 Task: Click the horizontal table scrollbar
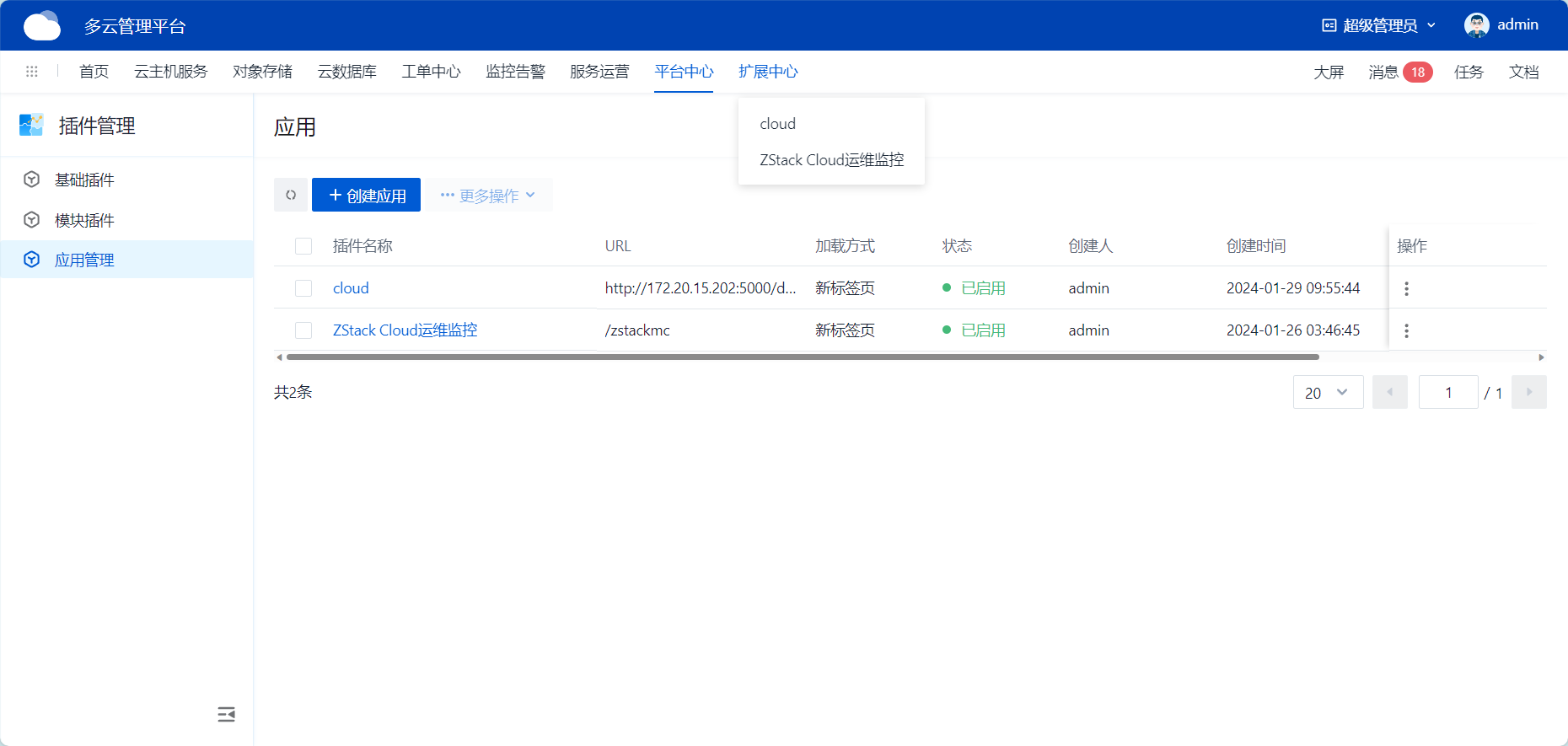(x=801, y=357)
